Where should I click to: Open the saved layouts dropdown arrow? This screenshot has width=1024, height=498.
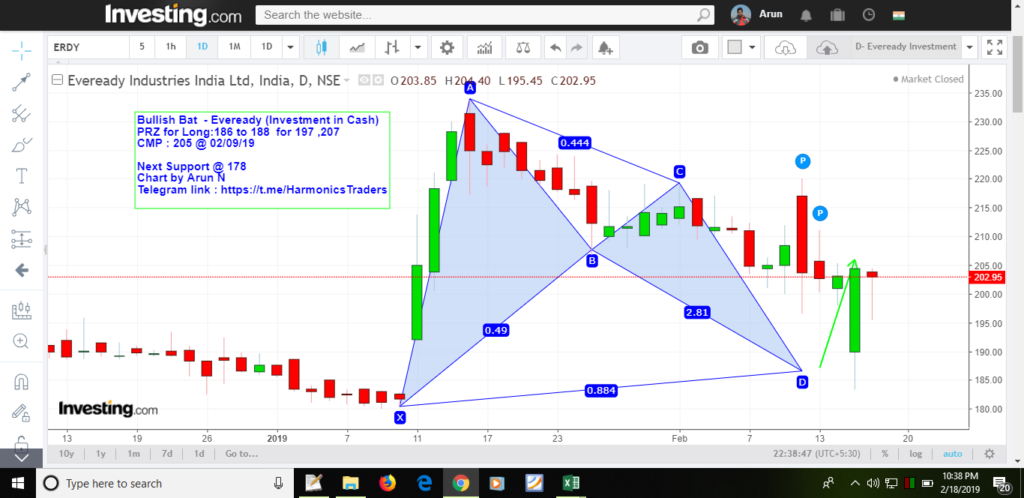click(x=969, y=47)
